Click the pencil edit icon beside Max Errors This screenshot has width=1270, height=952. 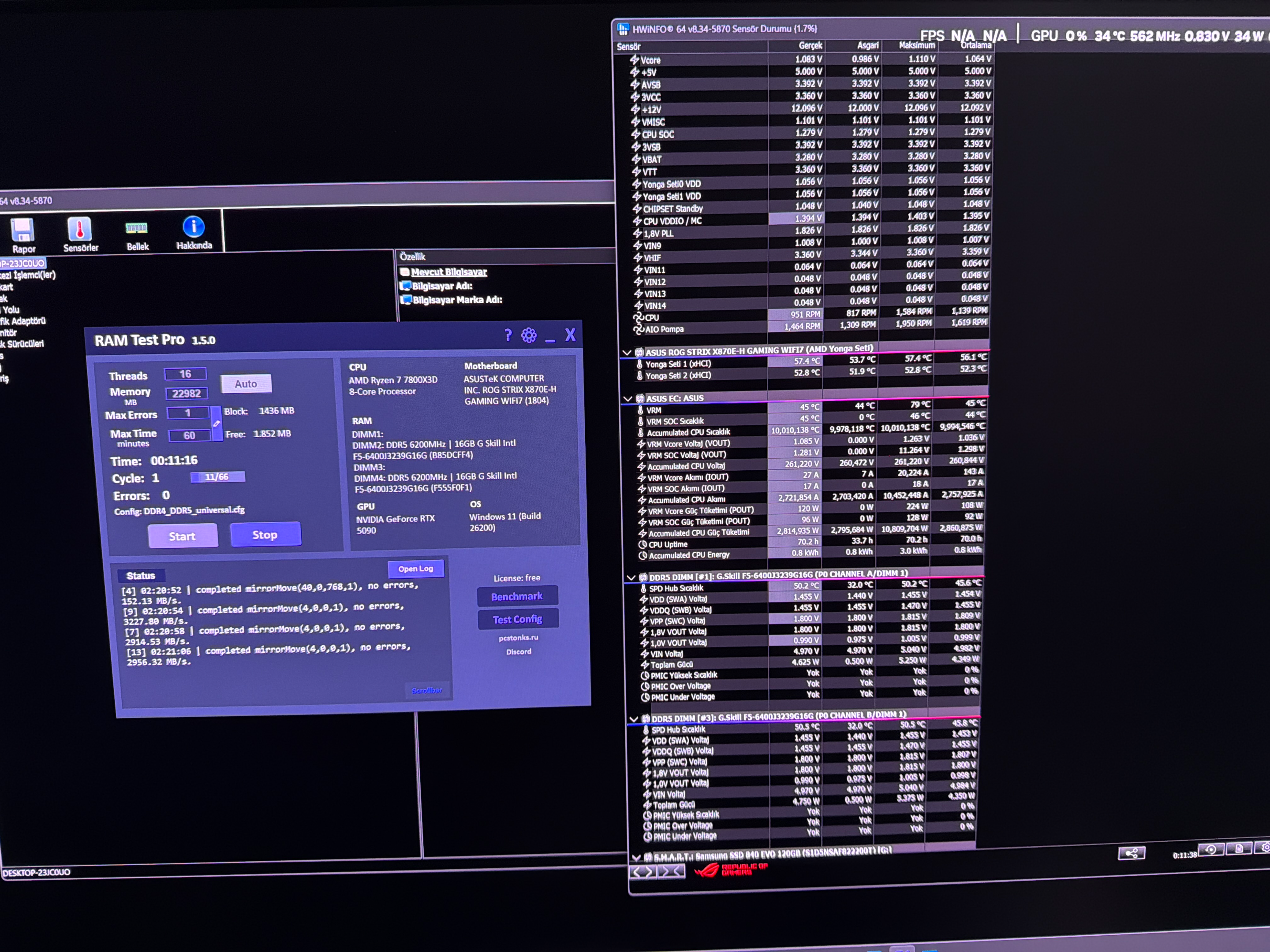click(217, 424)
